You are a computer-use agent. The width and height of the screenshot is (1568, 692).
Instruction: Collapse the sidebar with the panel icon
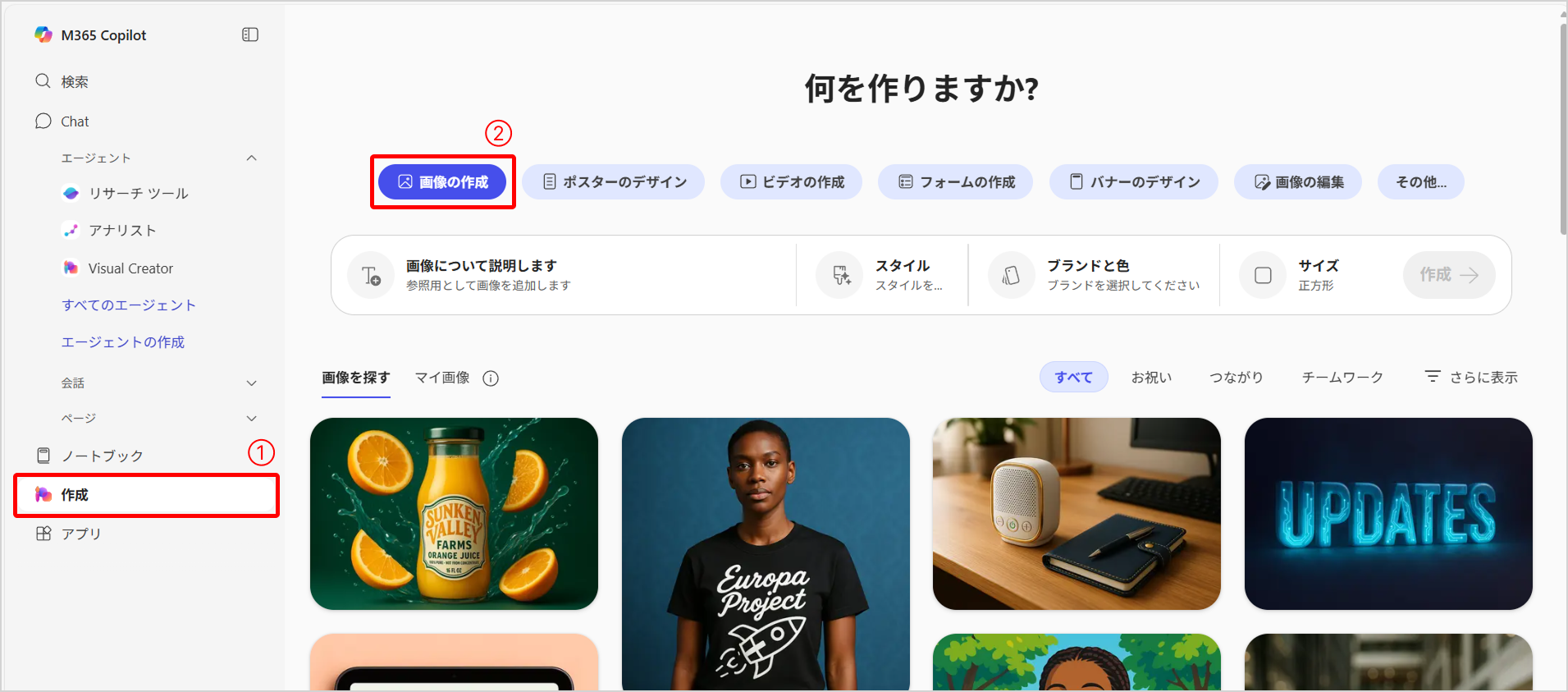pyautogui.click(x=250, y=34)
